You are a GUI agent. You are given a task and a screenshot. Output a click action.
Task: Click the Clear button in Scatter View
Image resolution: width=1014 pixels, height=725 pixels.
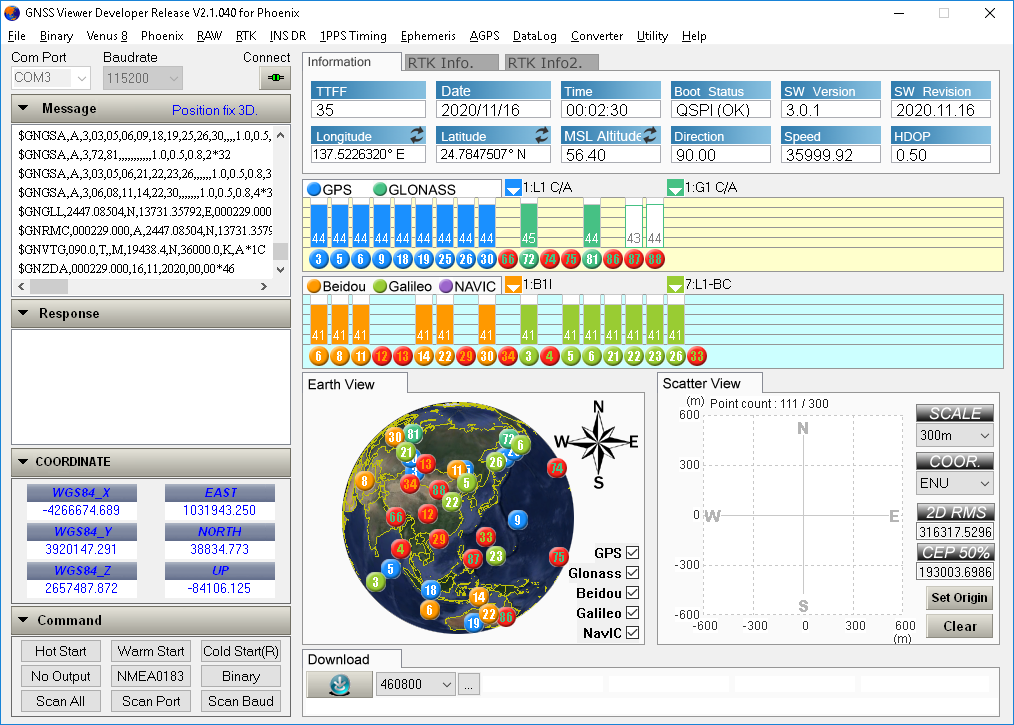[959, 626]
